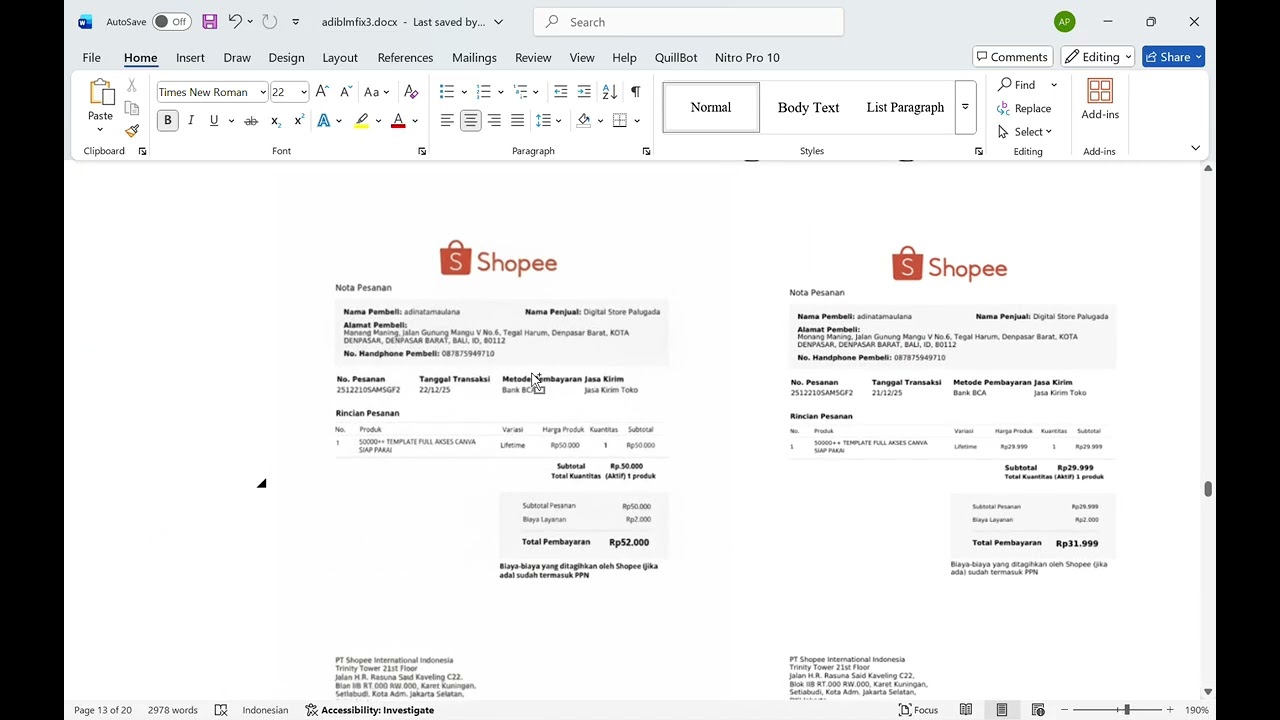Toggle Underline formatting
Screen dimensions: 1280x720
pos(214,121)
